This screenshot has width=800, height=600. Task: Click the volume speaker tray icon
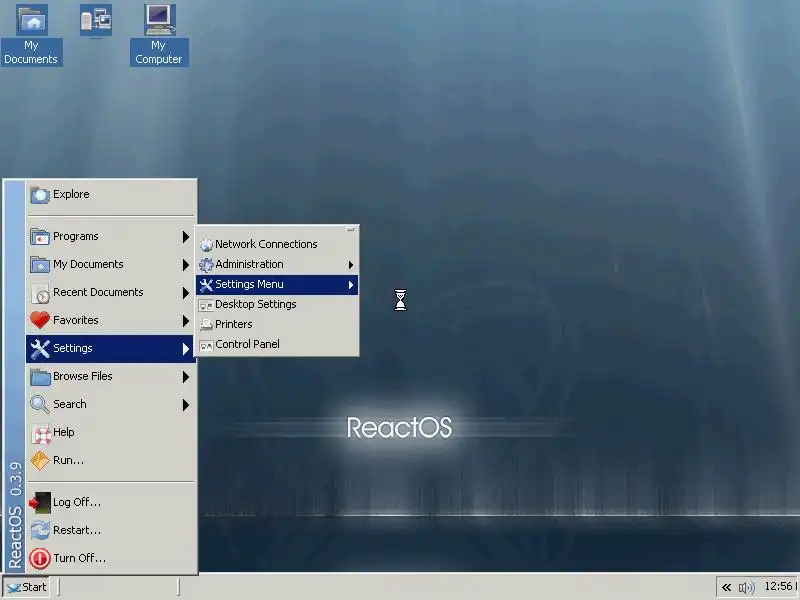pos(746,588)
